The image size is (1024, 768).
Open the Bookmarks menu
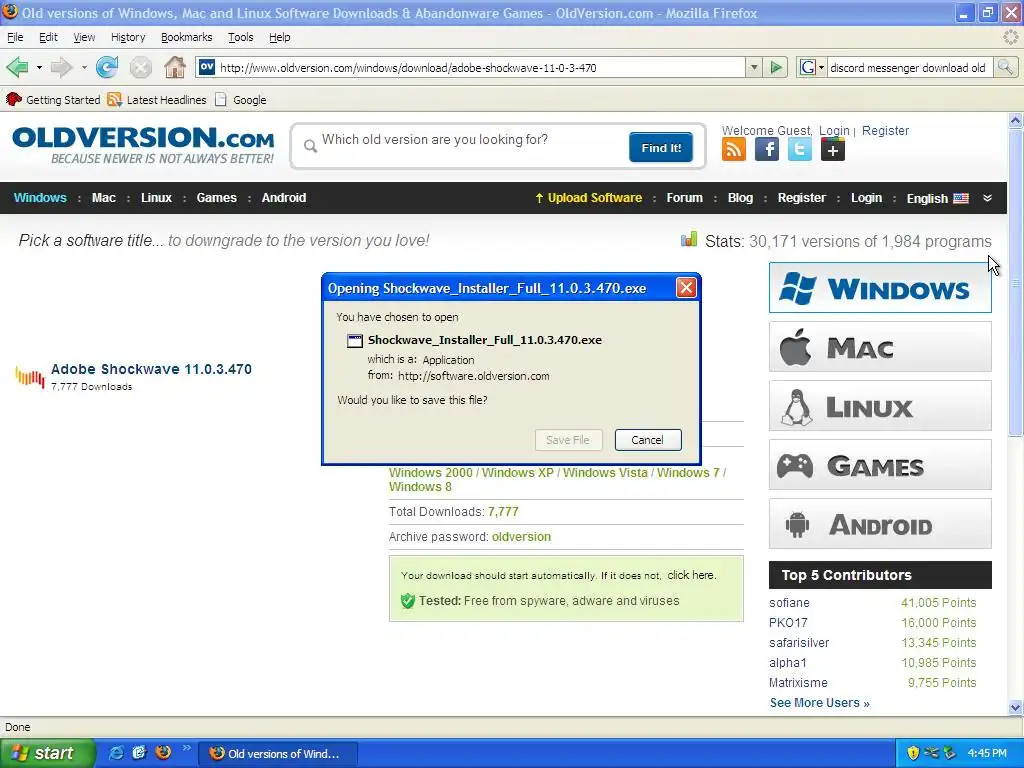(x=186, y=37)
